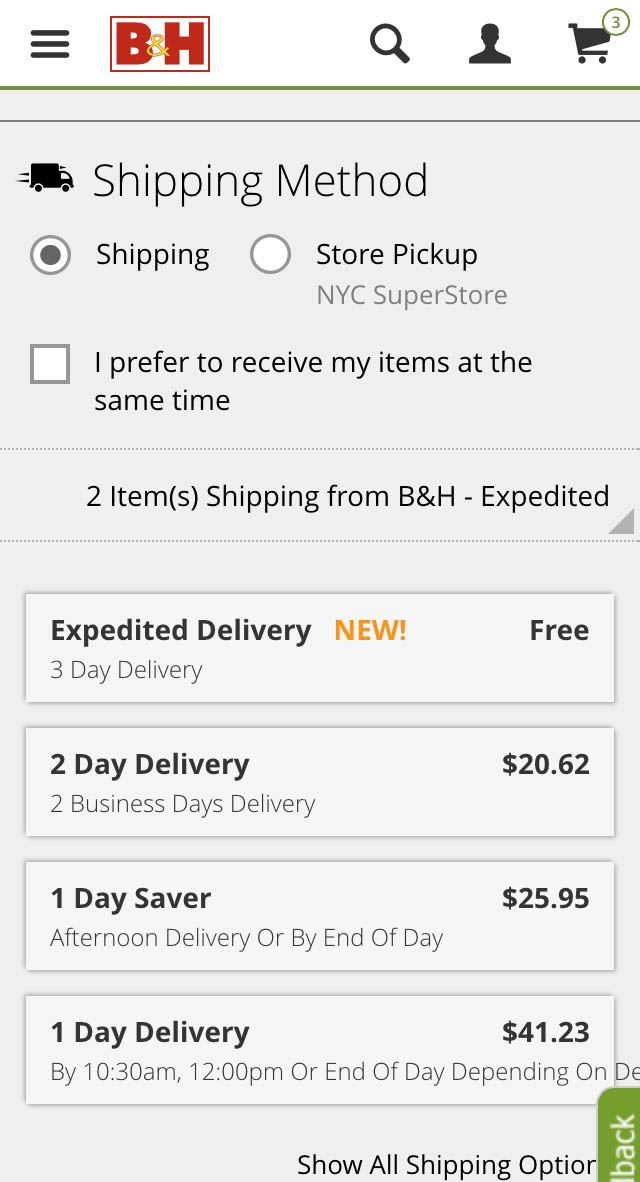Image resolution: width=640 pixels, height=1182 pixels.
Task: Click the NYC SuperStore pickup location
Action: pos(411,296)
